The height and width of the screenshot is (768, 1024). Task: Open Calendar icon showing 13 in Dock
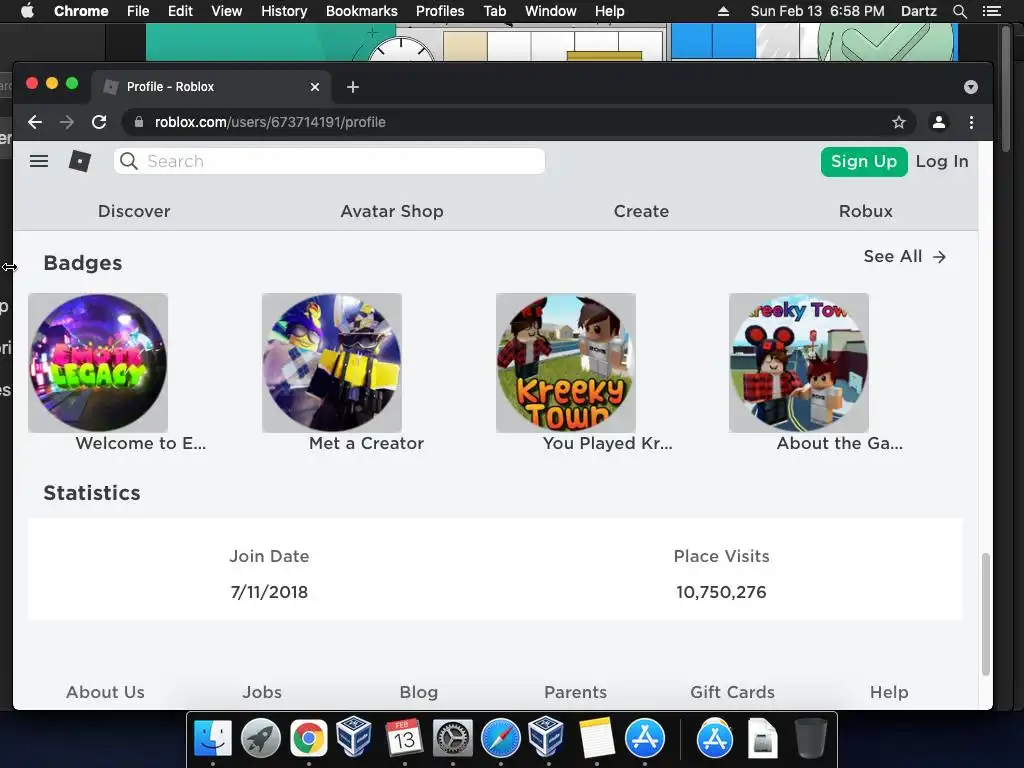(x=404, y=738)
